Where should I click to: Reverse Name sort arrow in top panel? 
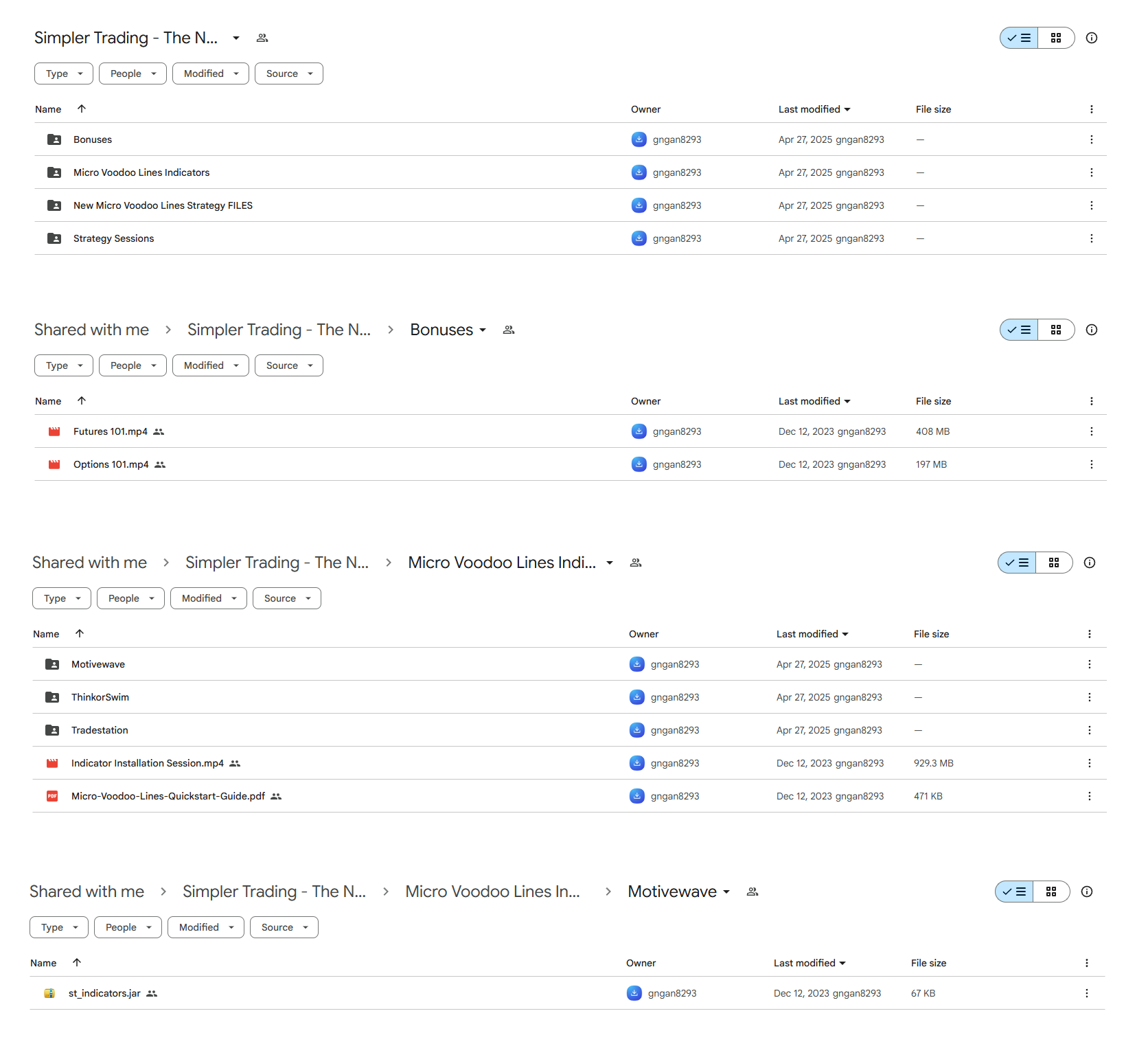[x=82, y=109]
